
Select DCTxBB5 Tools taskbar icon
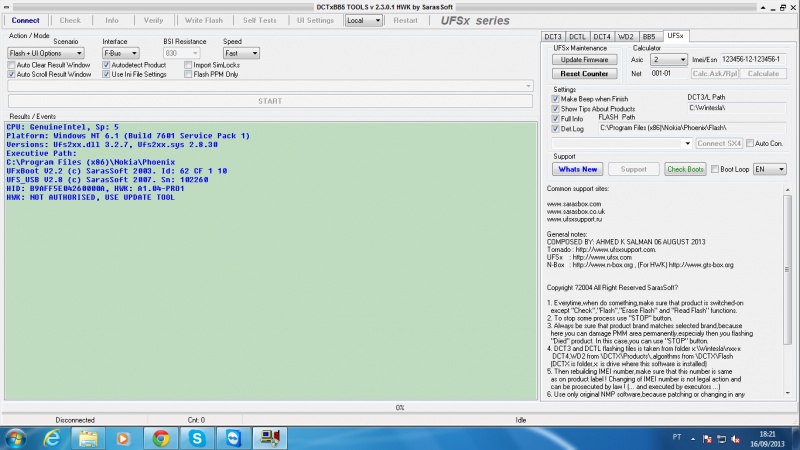[270, 438]
